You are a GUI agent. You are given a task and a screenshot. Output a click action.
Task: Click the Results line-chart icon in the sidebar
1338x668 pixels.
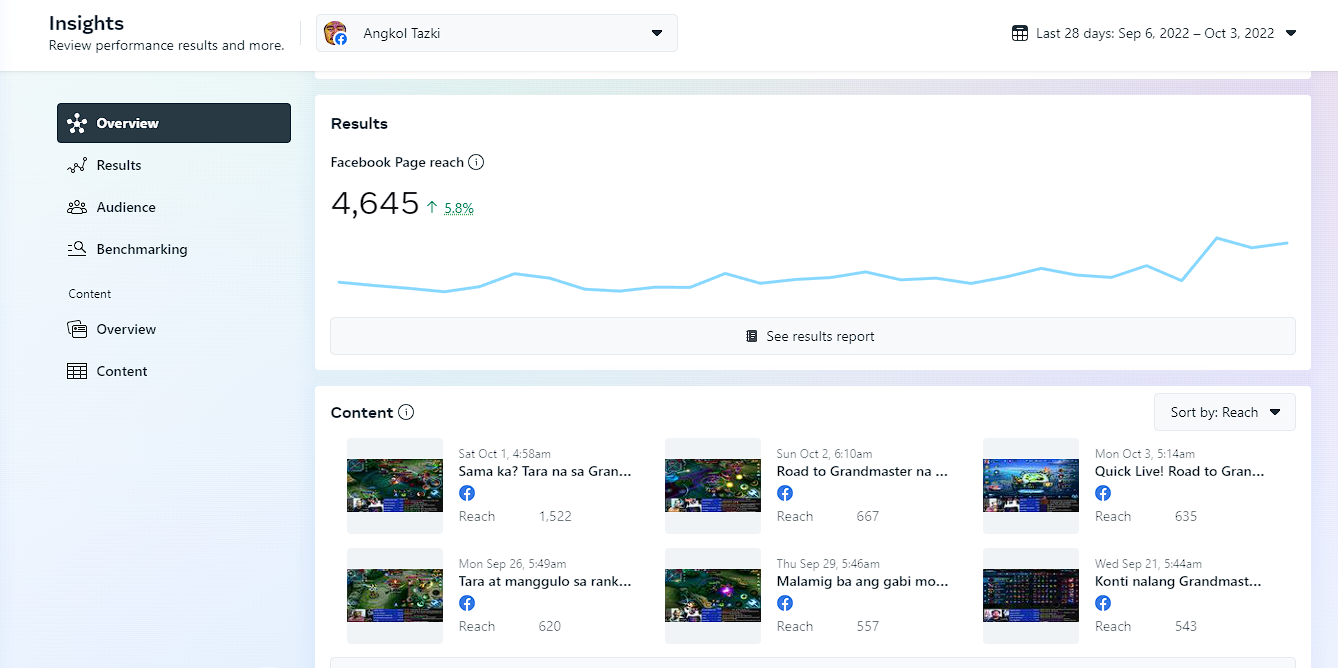77,165
